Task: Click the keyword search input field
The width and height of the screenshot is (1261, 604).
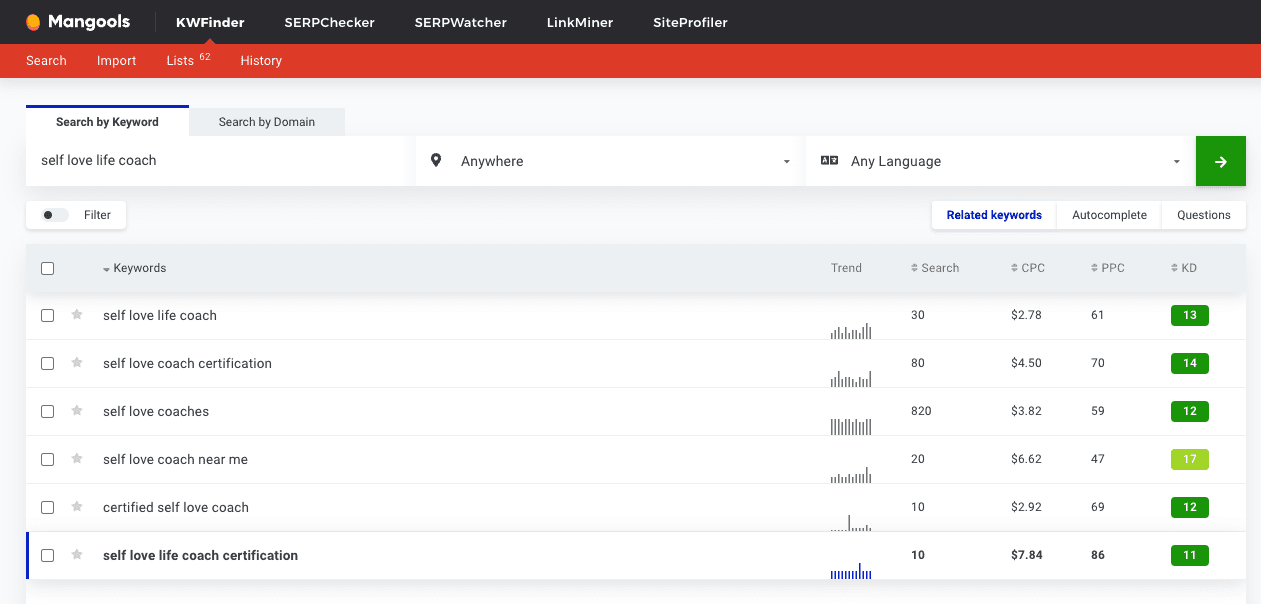Action: pyautogui.click(x=220, y=161)
